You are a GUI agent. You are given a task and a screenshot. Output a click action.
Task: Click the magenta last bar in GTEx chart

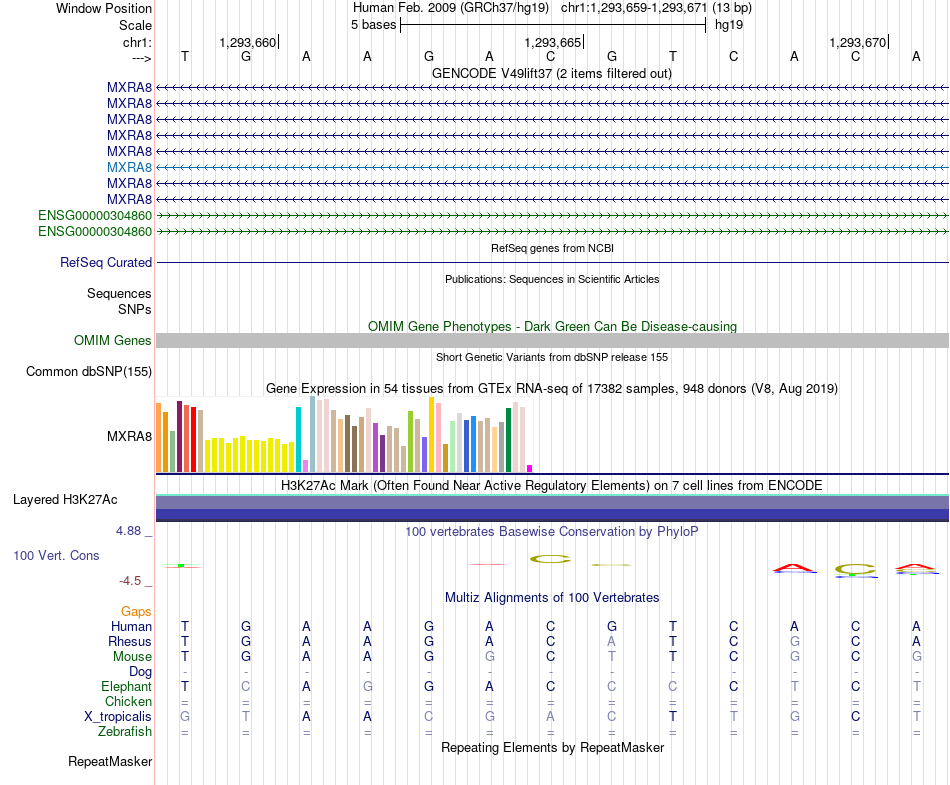(530, 468)
